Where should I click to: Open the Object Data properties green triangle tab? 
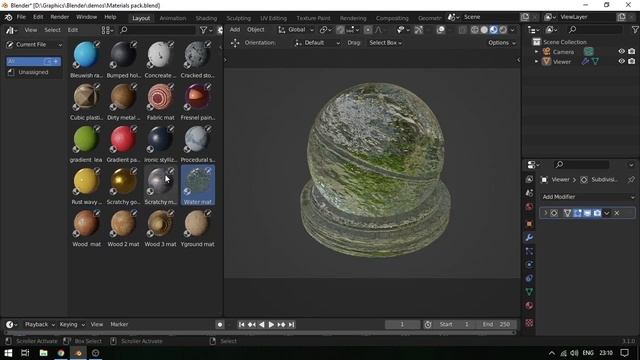(529, 292)
